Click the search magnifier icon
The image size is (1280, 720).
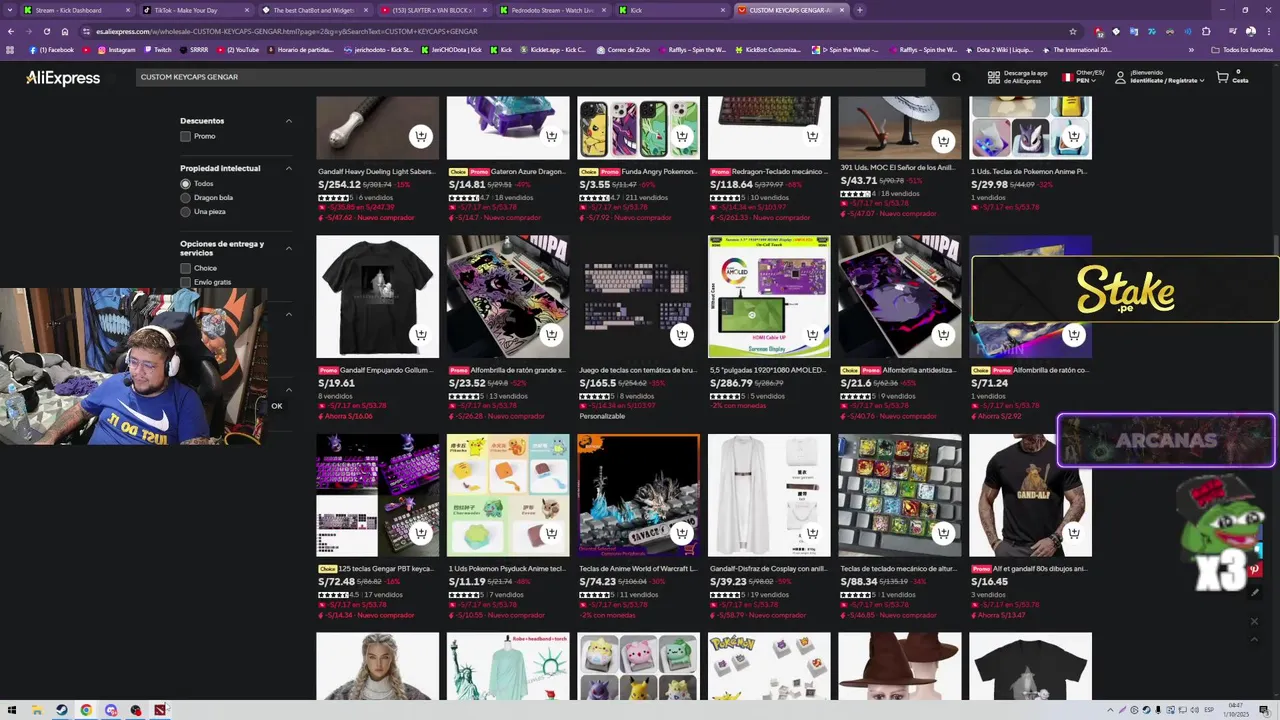tap(956, 77)
